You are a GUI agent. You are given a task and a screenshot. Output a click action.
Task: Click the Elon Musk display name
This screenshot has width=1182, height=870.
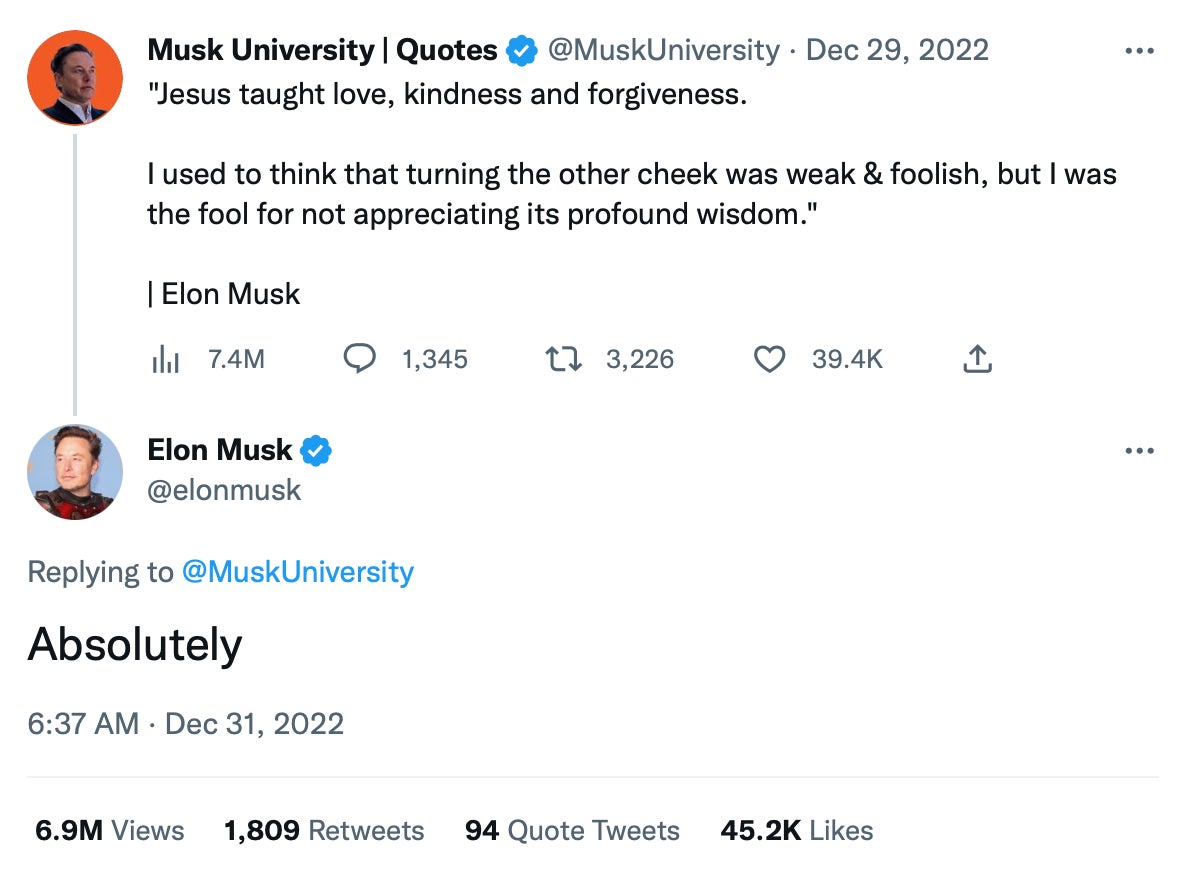click(x=219, y=451)
